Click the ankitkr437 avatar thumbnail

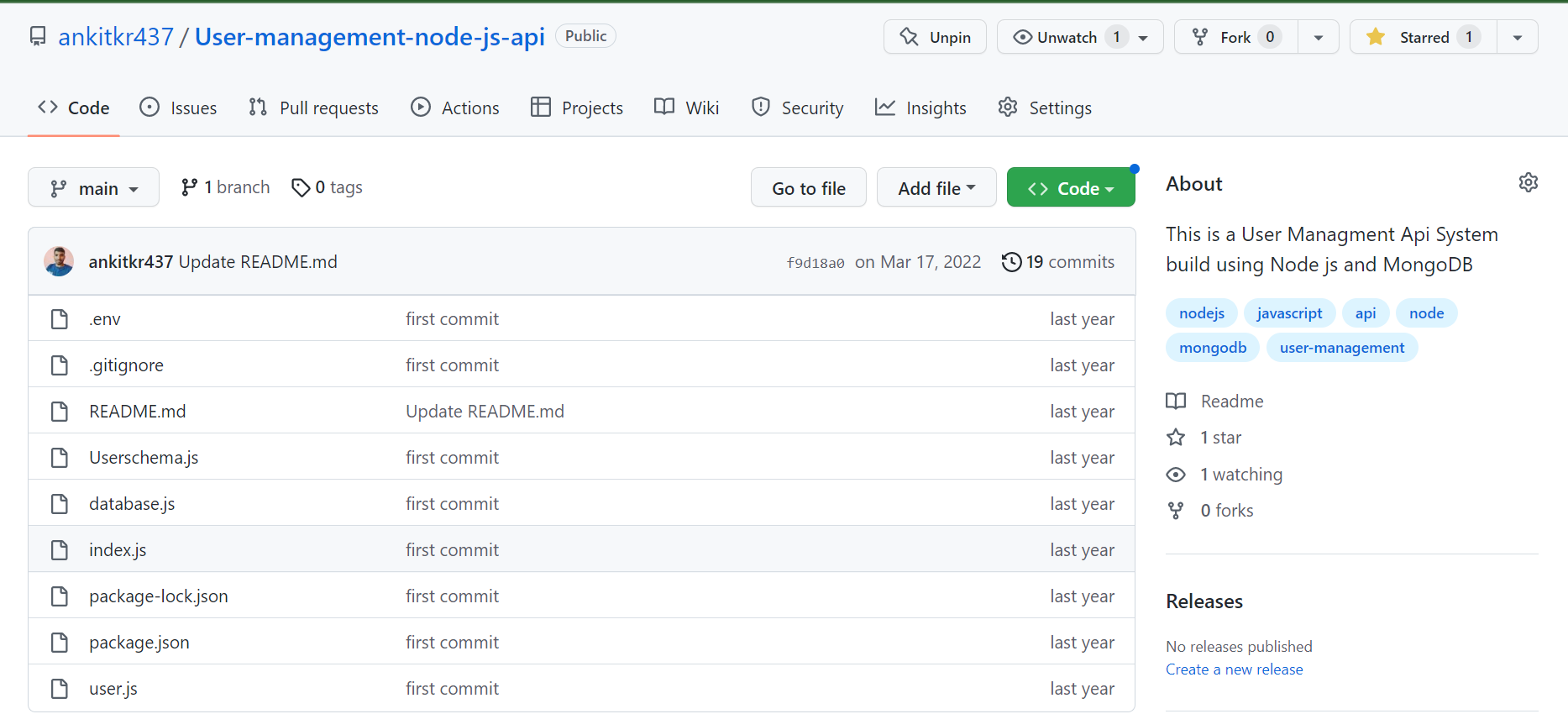[x=59, y=262]
